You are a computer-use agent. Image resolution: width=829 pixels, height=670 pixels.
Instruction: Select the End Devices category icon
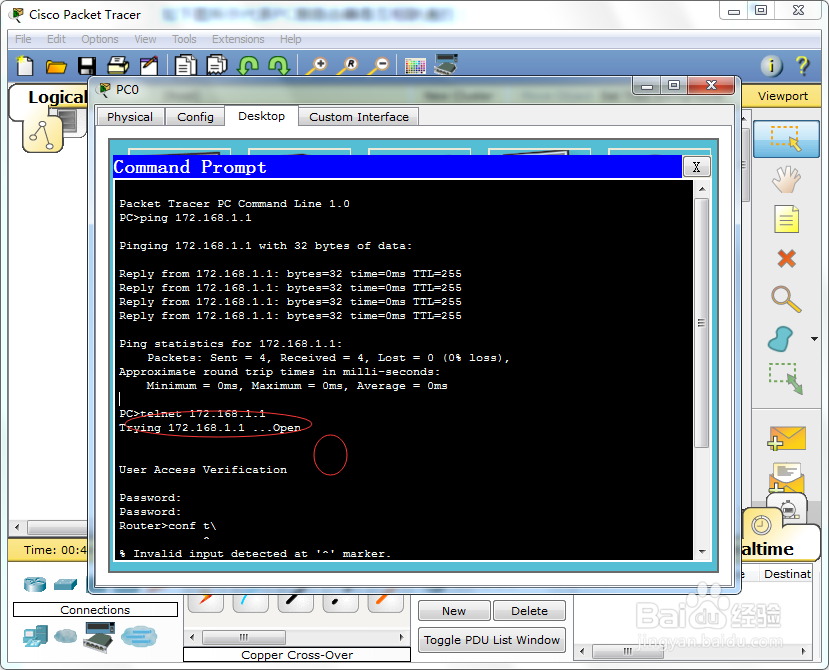coord(35,636)
